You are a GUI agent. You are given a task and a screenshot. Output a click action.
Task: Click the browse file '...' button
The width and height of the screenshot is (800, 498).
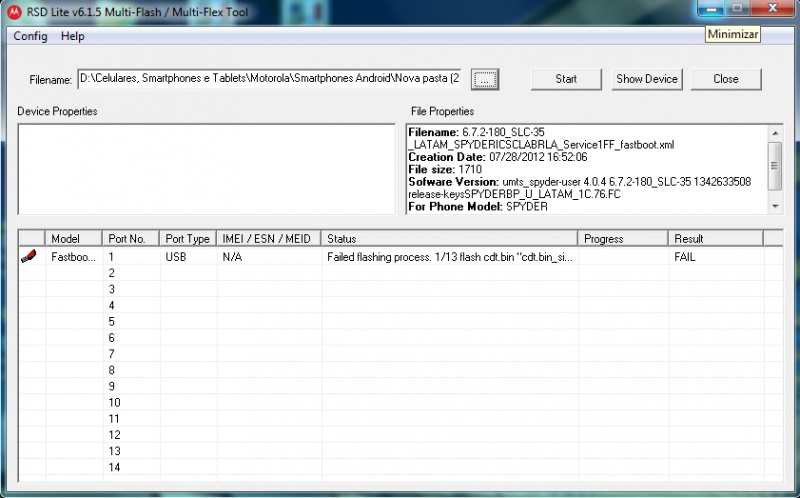coord(485,79)
